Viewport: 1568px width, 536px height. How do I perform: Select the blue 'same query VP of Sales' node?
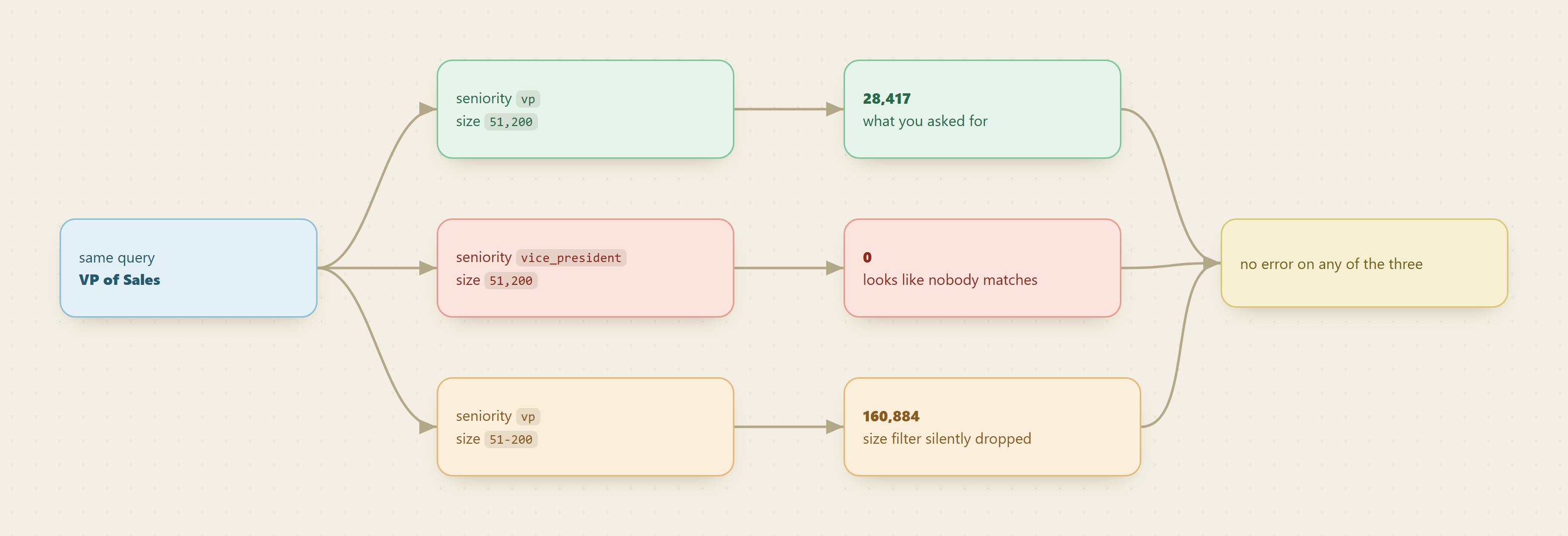pyautogui.click(x=188, y=268)
